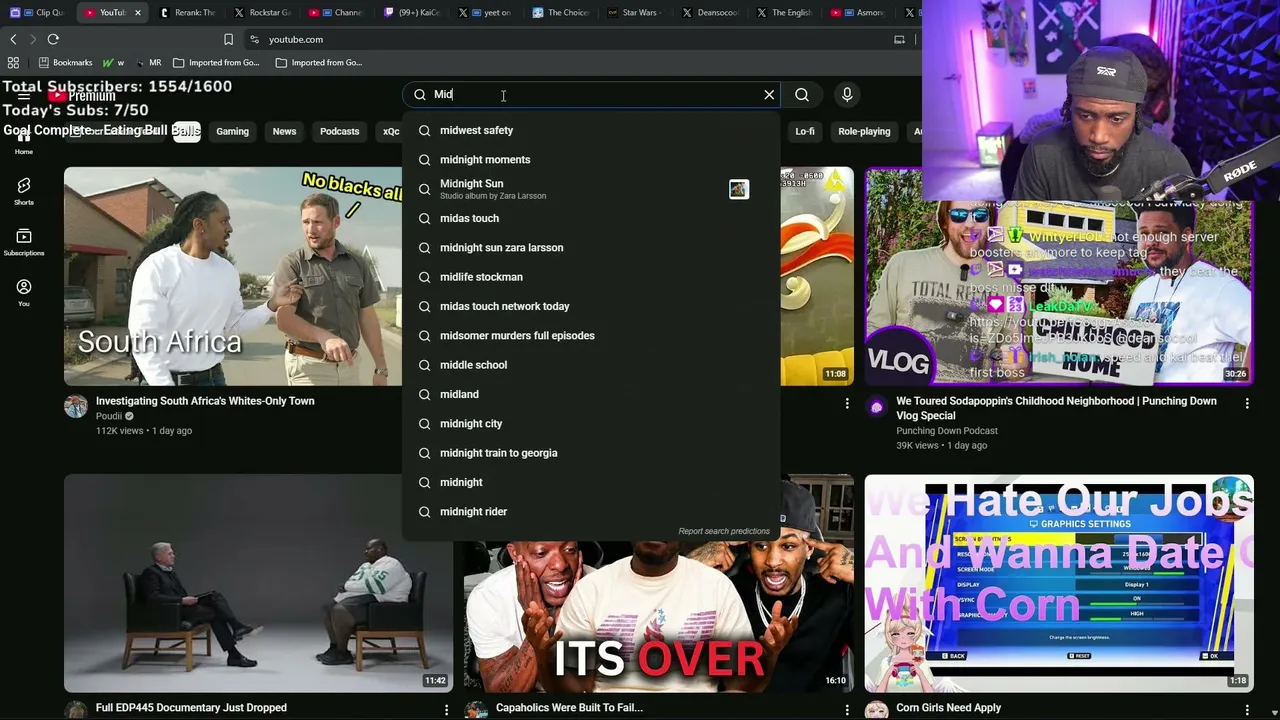Filter feed by the Podcasts chip
Screen dimensions: 1280x720
pos(339,131)
